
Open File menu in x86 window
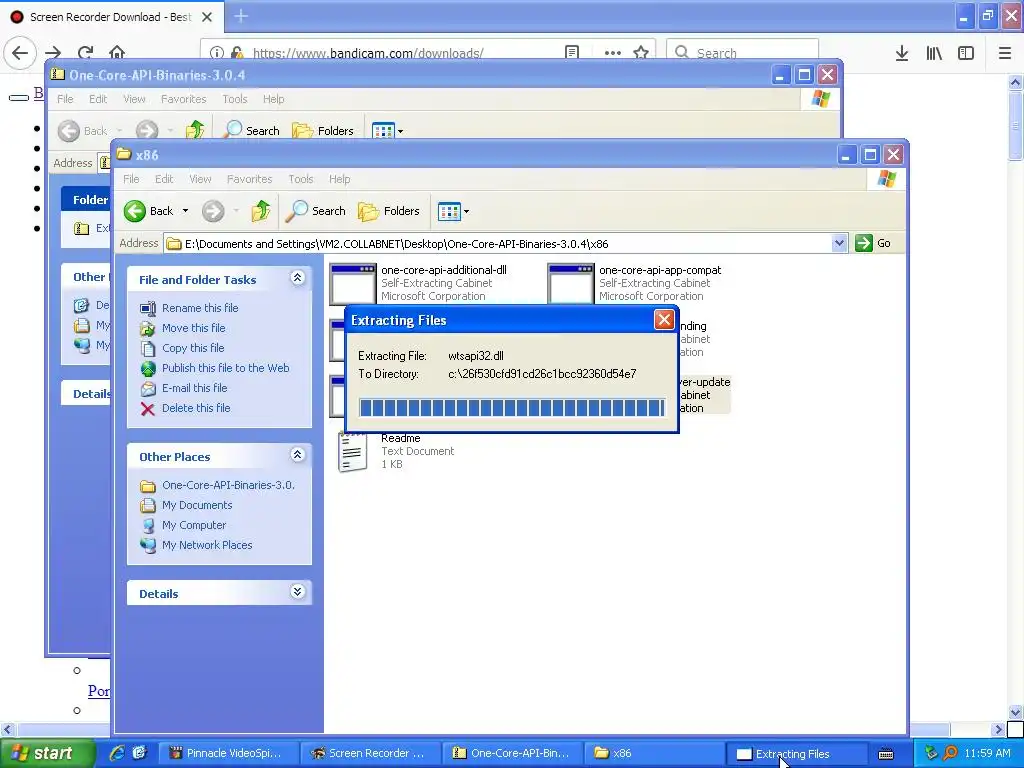[x=131, y=179]
